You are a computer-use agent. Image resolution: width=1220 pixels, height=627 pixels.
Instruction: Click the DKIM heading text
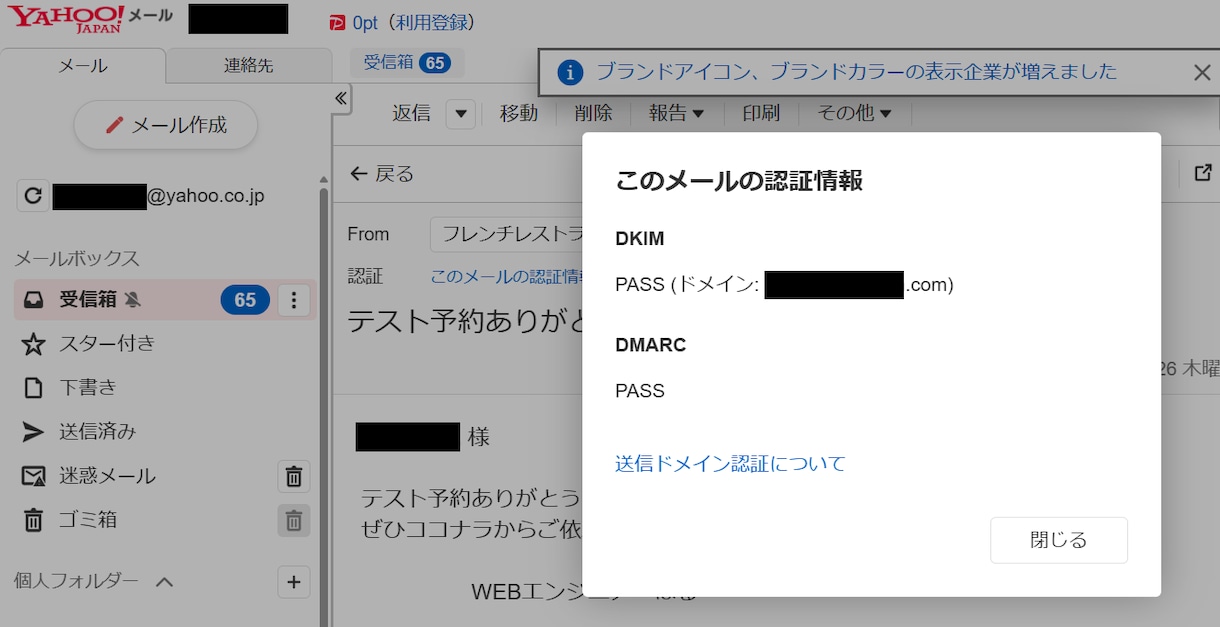tap(640, 239)
